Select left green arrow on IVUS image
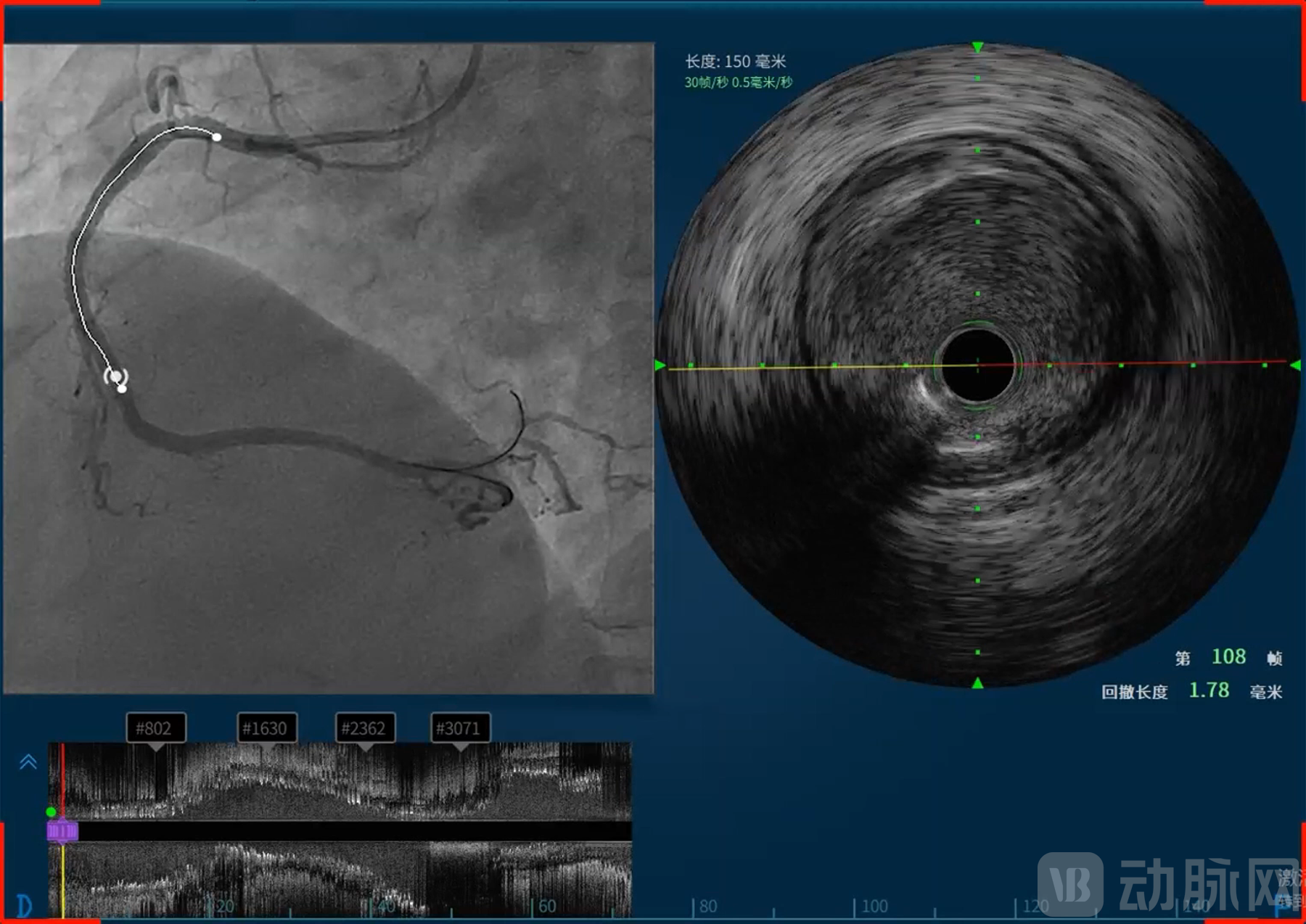This screenshot has height=924, width=1306. 660,366
